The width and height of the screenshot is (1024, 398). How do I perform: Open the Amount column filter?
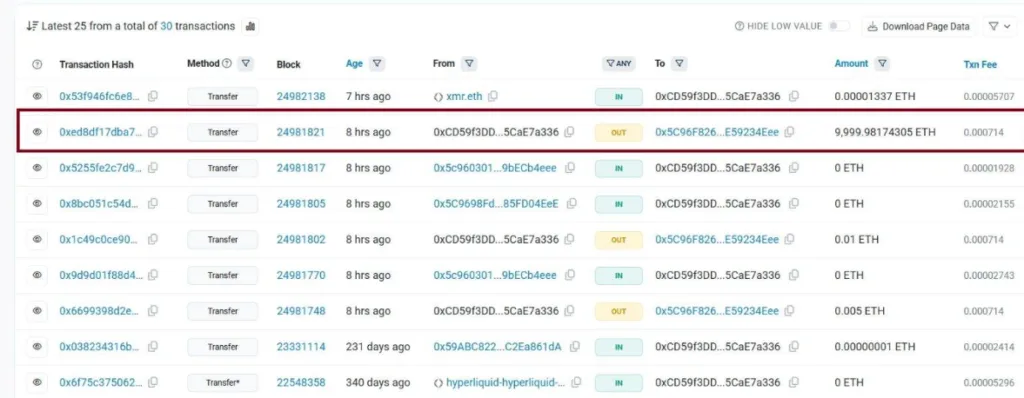coord(882,63)
